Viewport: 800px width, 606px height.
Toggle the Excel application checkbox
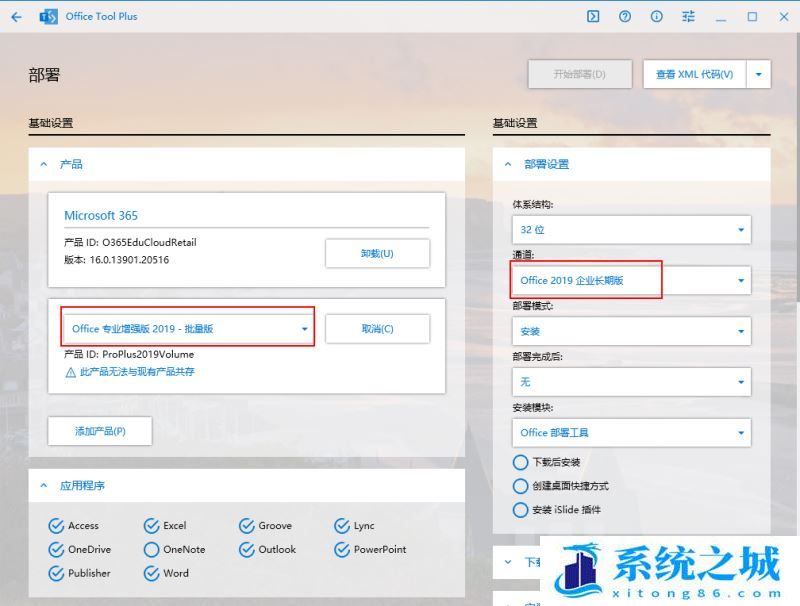point(152,525)
